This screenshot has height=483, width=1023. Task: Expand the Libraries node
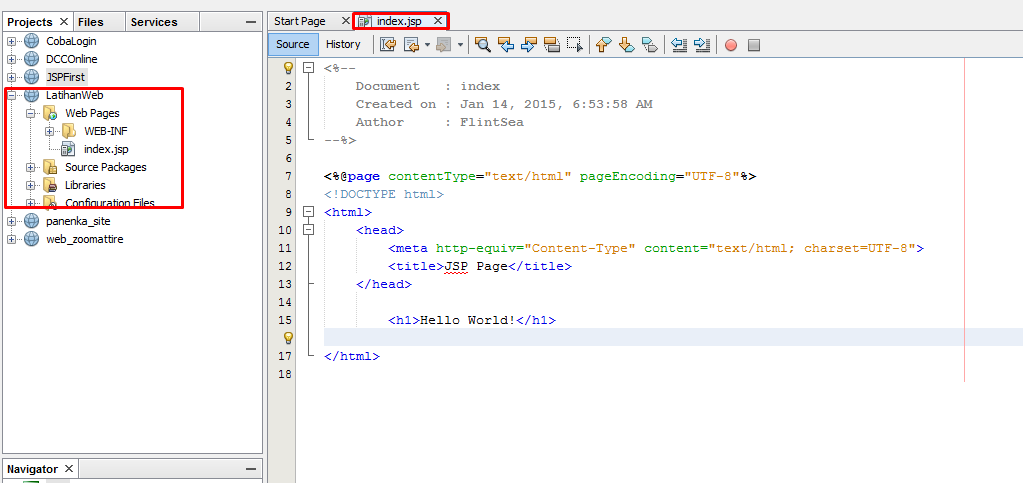(31, 185)
